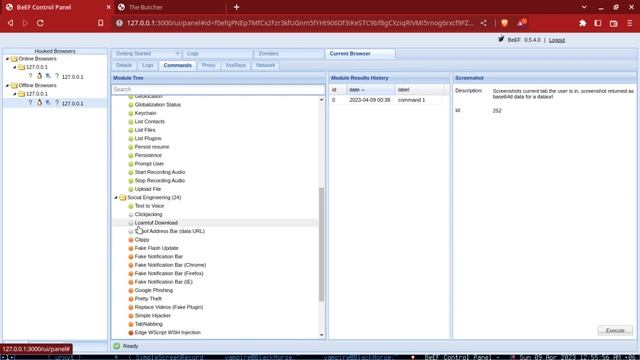
Task: Select the Fake Flash Update module
Action: click(156, 248)
